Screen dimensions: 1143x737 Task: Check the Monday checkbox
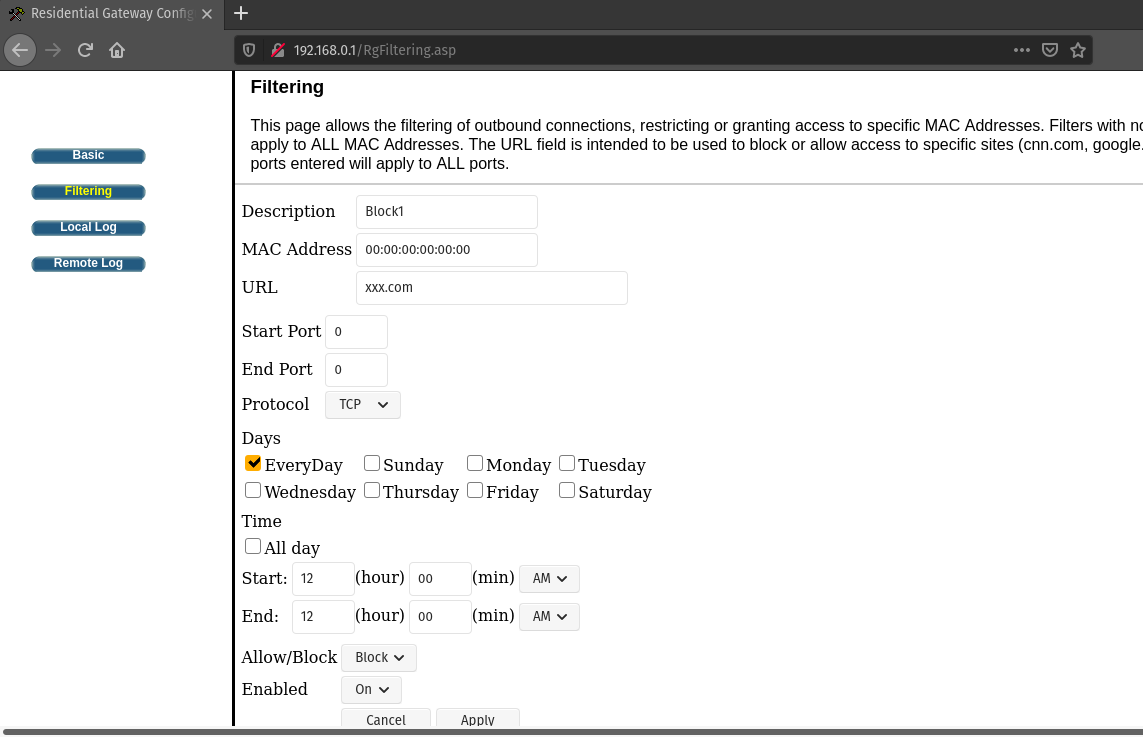coord(475,464)
